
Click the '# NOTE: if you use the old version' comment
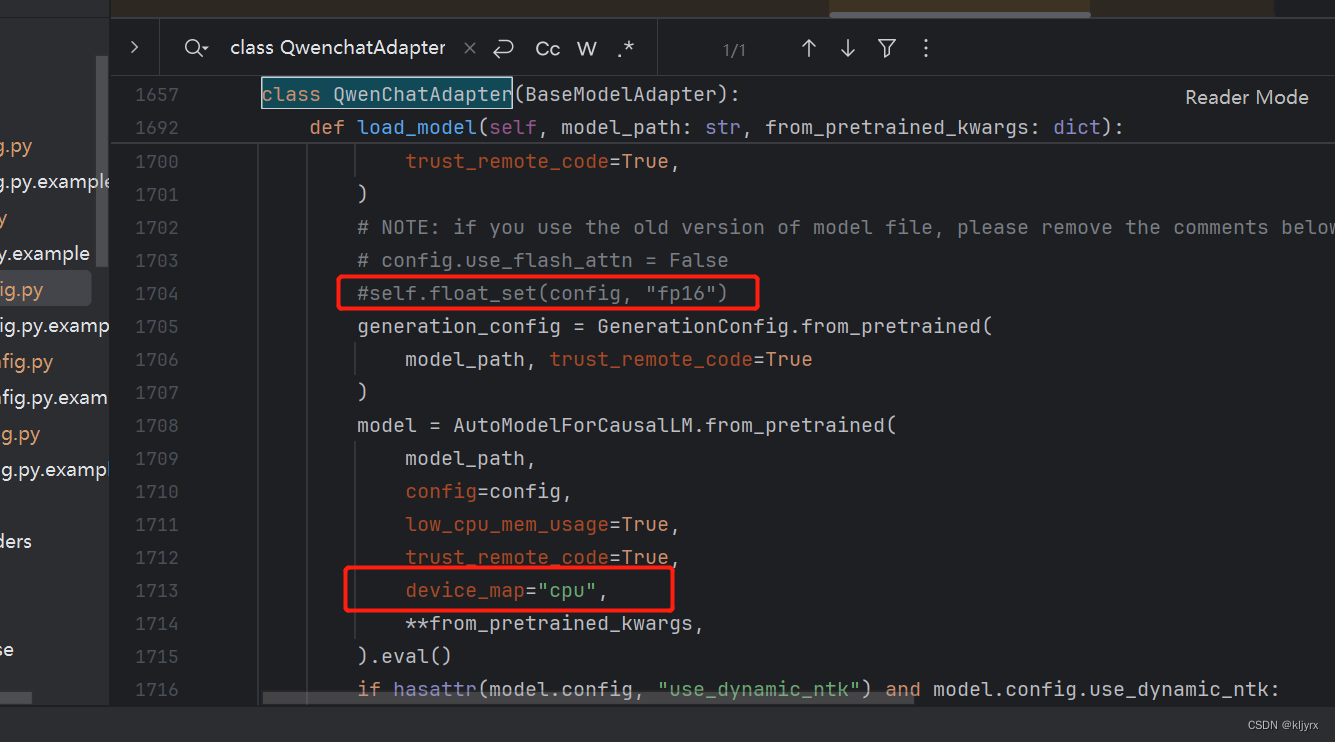(845, 227)
